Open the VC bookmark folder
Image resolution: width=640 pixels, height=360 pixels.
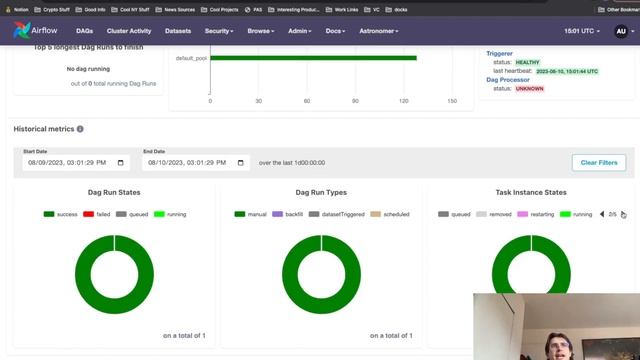pyautogui.click(x=372, y=9)
